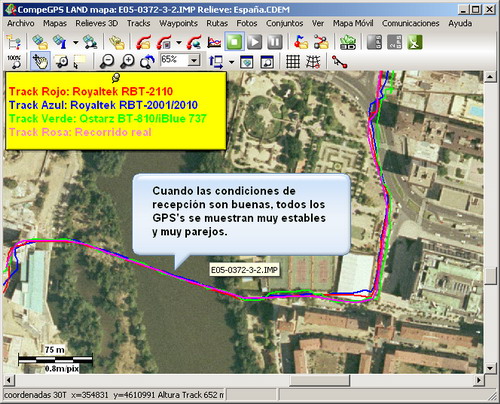The height and width of the screenshot is (404, 500).
Task: Open the Ayuda menu
Action: (460, 23)
